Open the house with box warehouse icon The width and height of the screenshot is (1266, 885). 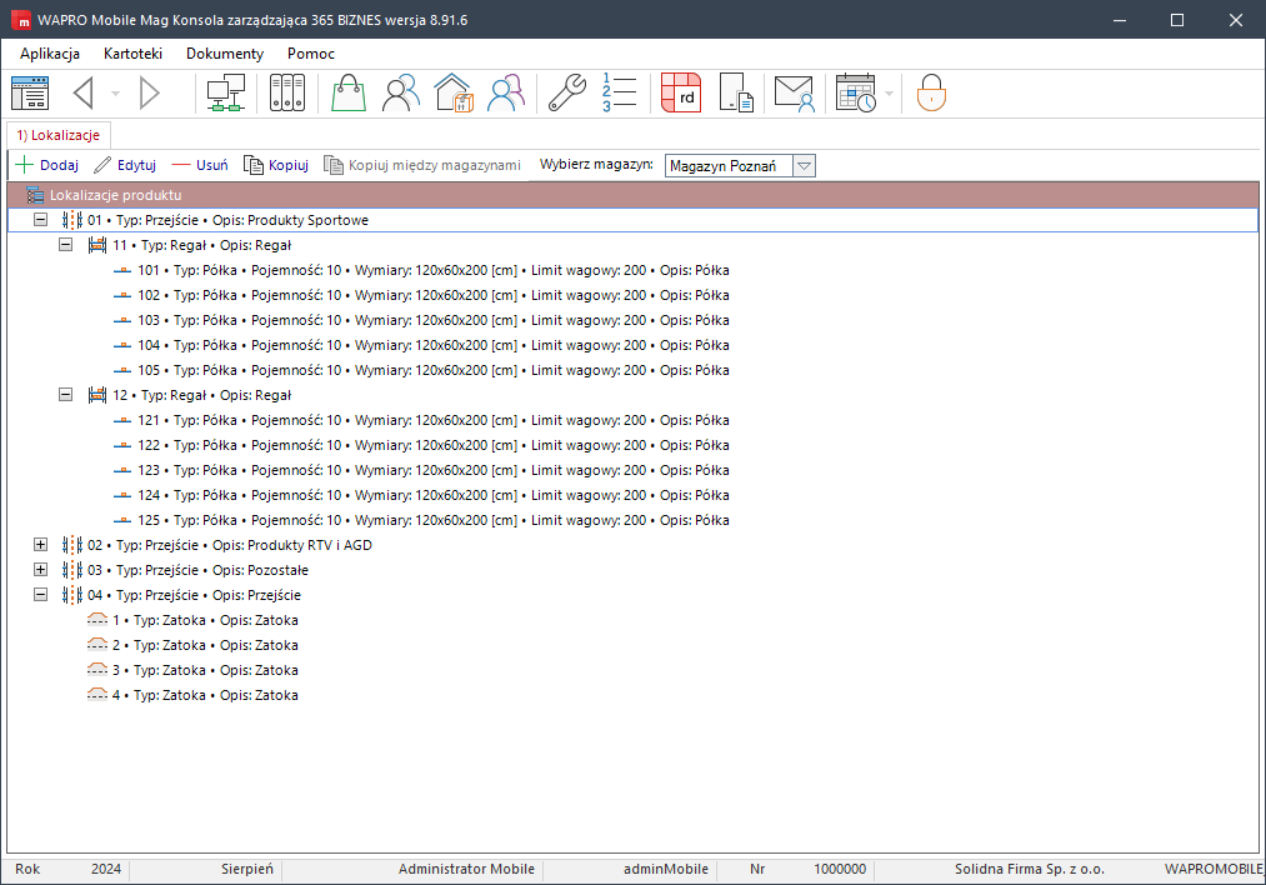(x=453, y=93)
